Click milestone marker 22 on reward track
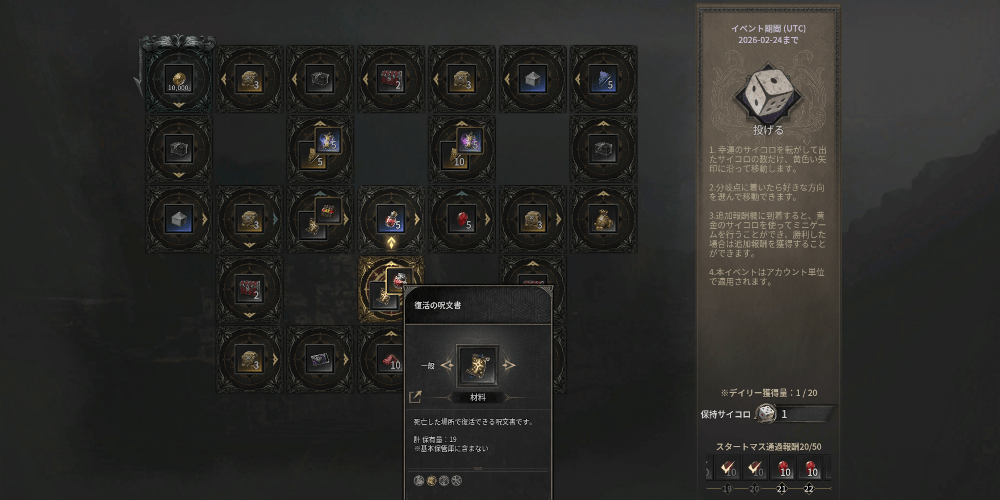This screenshot has height=500, width=1000. coord(809,489)
